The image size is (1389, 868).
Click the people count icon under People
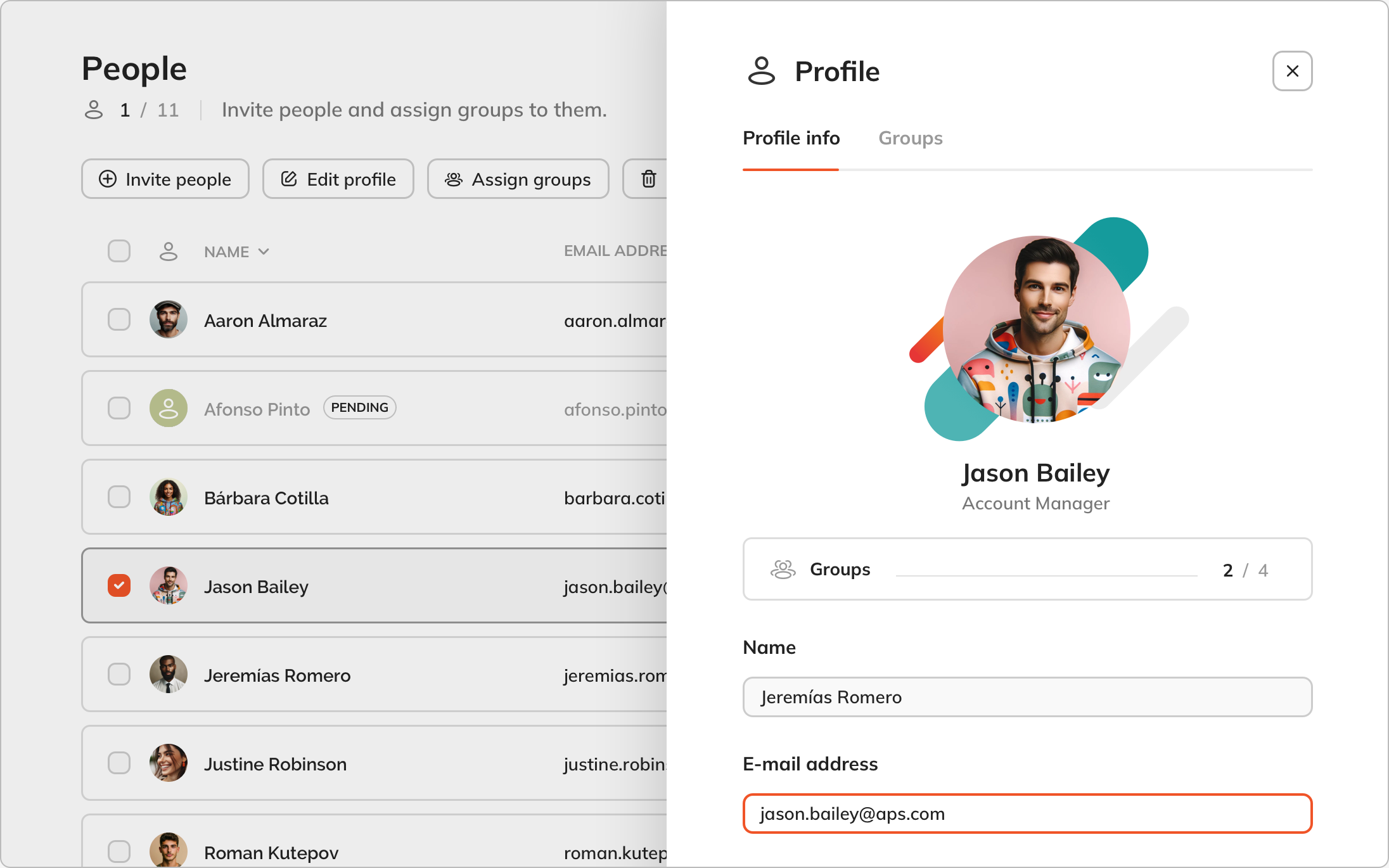pyautogui.click(x=94, y=110)
